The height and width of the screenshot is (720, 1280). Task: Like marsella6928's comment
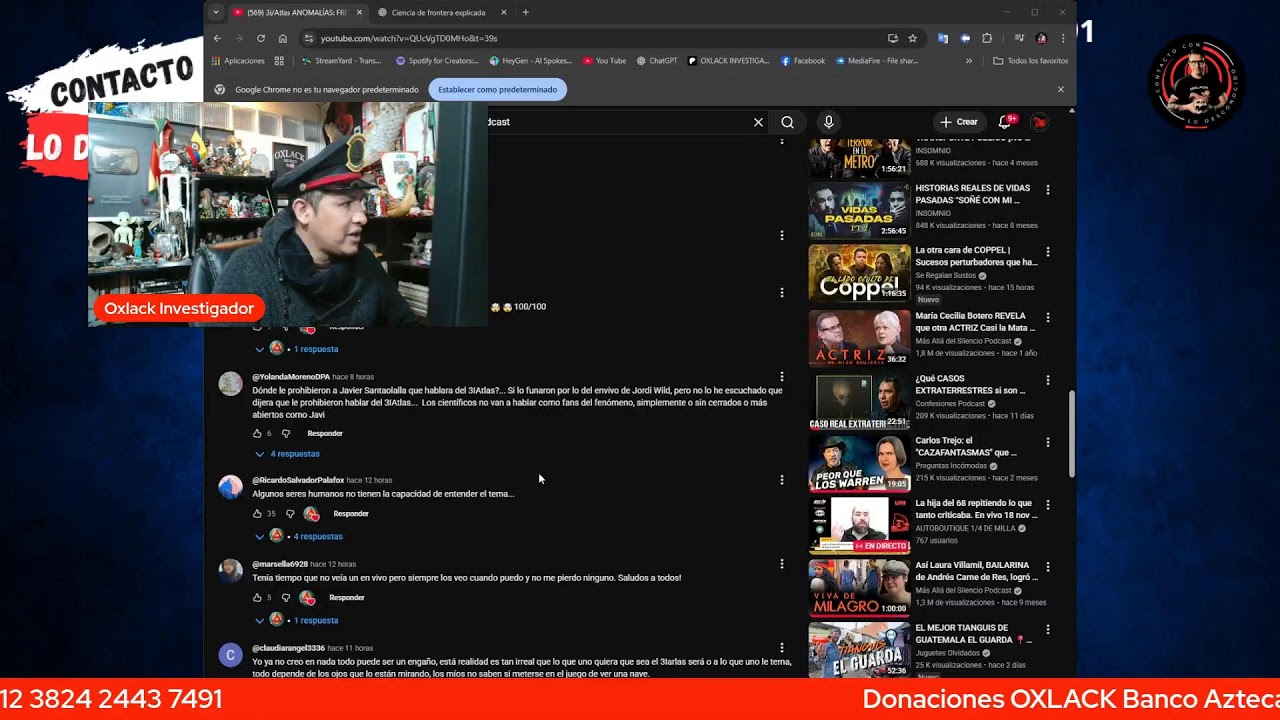257,597
